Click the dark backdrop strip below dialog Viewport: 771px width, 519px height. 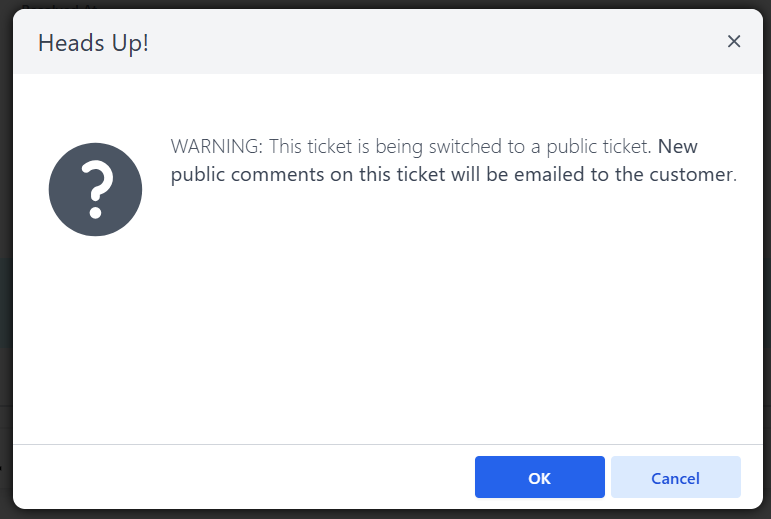(386, 515)
